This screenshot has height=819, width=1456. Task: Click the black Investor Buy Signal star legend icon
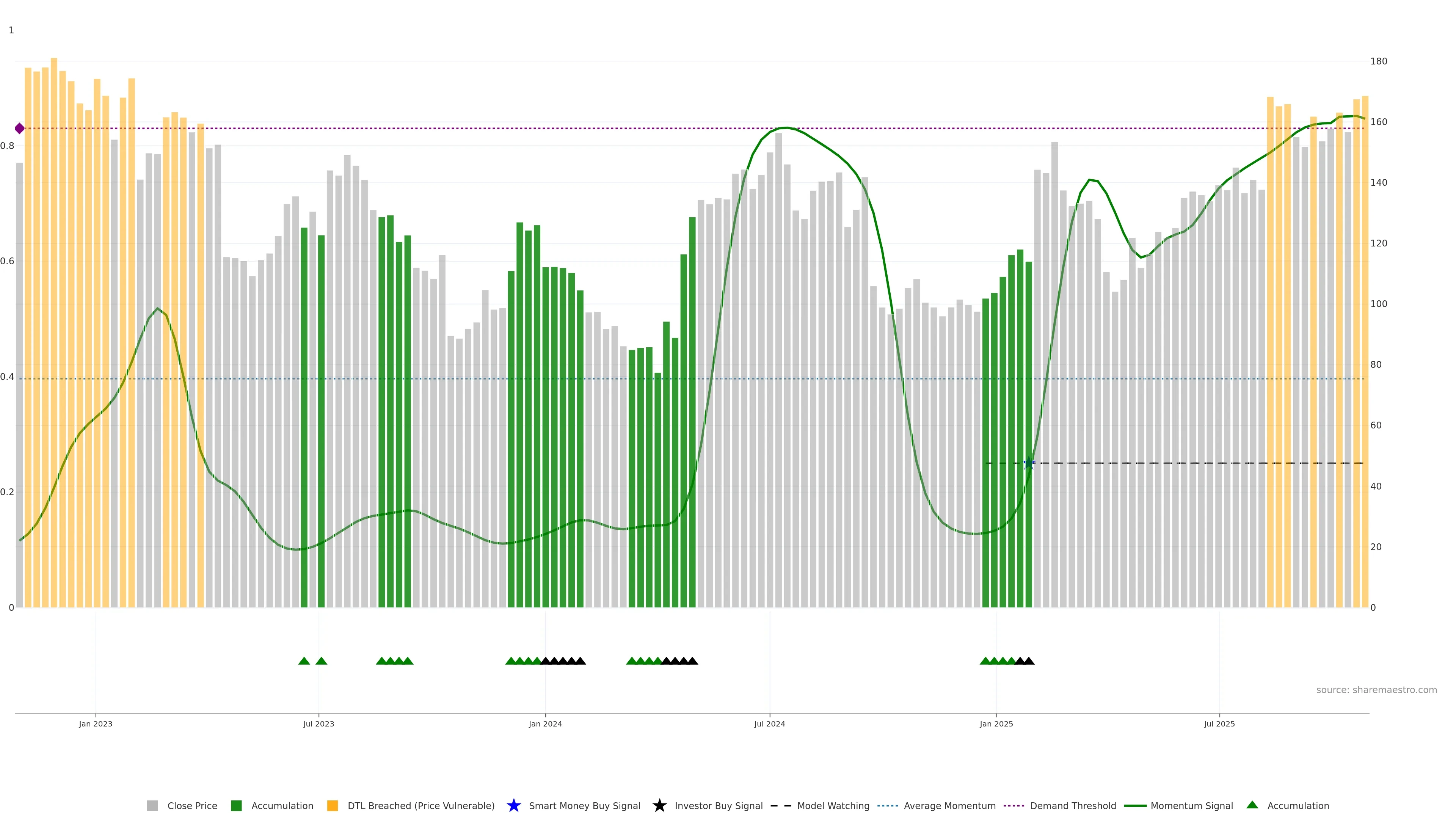(659, 805)
